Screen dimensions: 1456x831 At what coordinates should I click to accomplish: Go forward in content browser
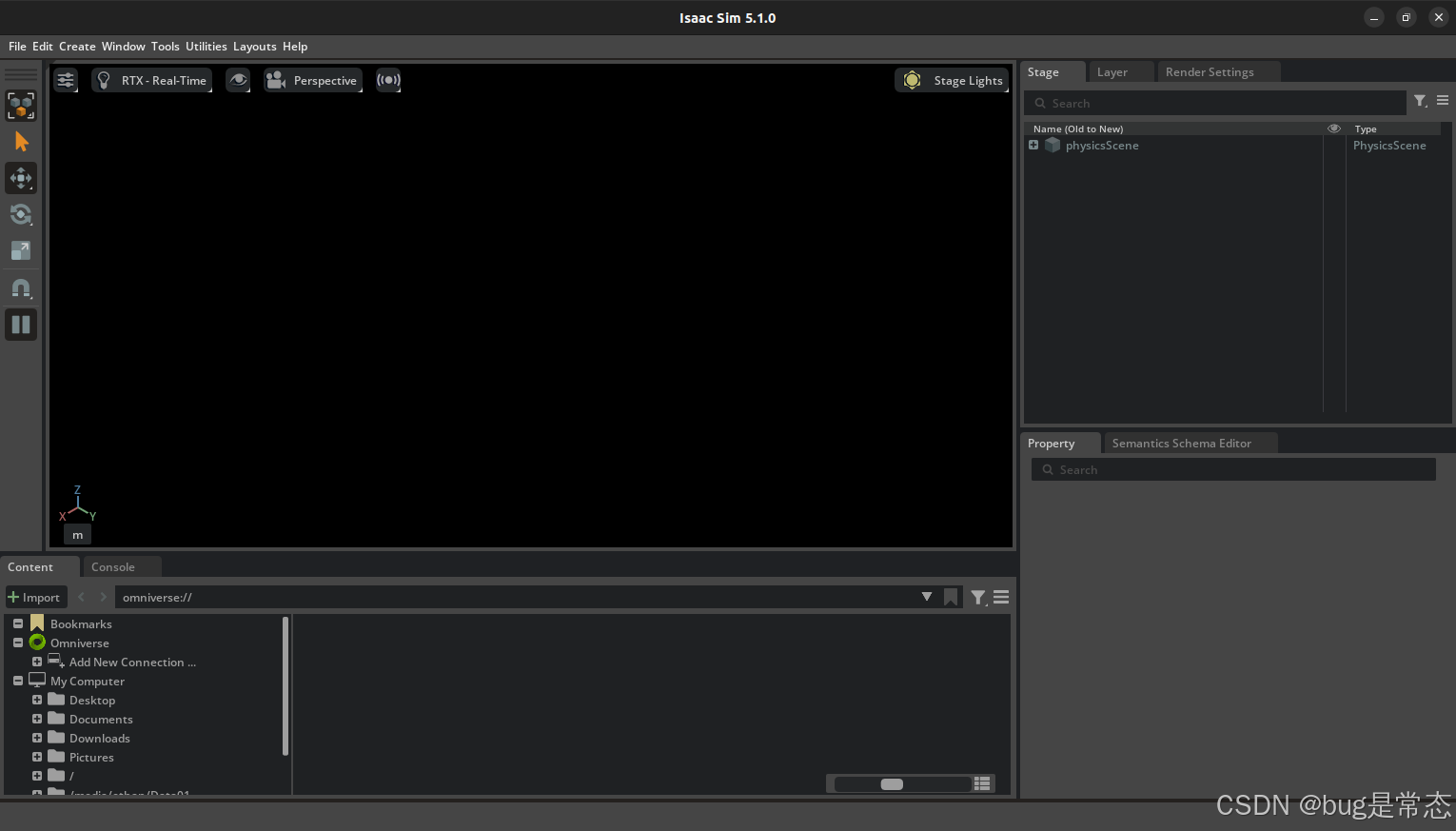point(103,597)
